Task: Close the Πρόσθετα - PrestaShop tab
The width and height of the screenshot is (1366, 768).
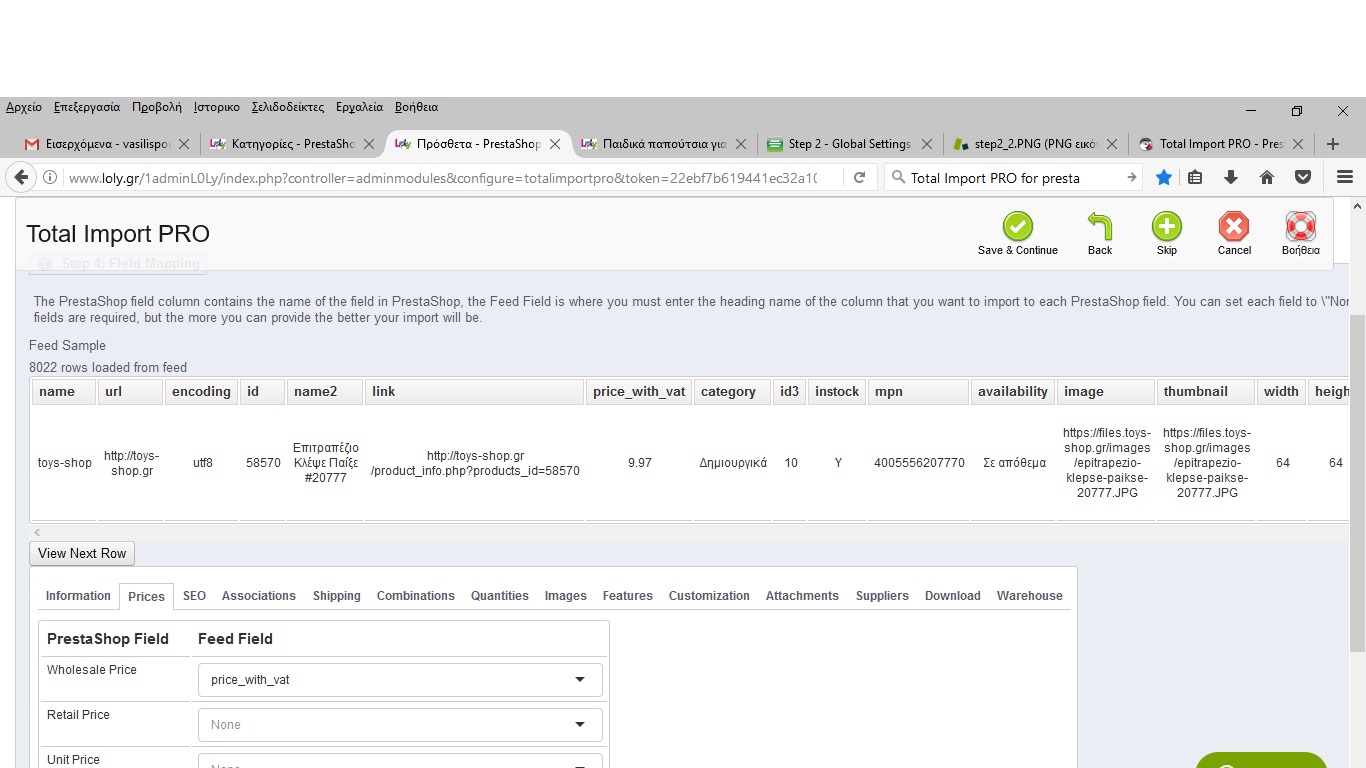Action: (x=555, y=144)
